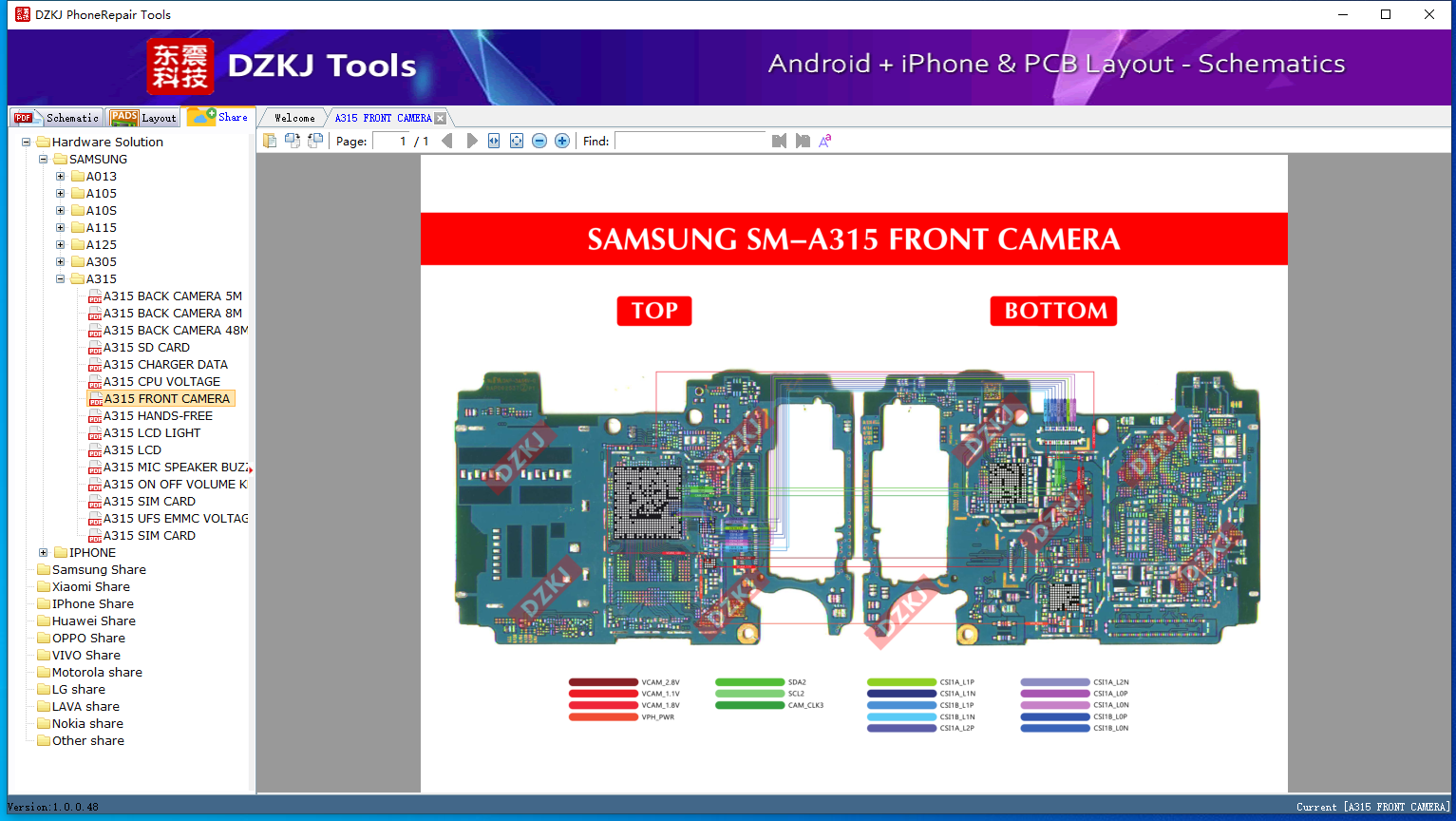1456x821 pixels.
Task: Expand the A013 folder
Action: [x=61, y=177]
